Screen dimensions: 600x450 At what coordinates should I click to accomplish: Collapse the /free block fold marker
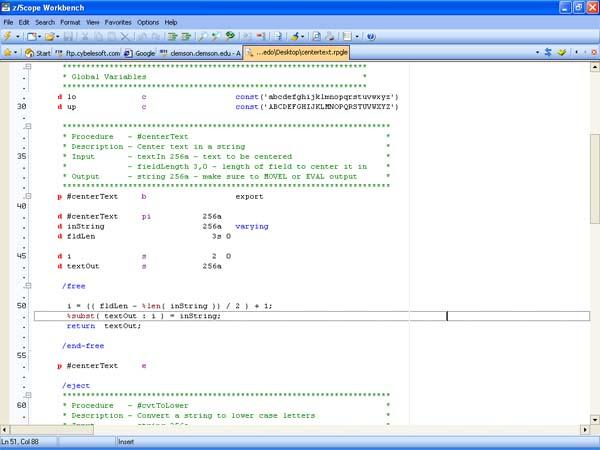tap(28, 286)
